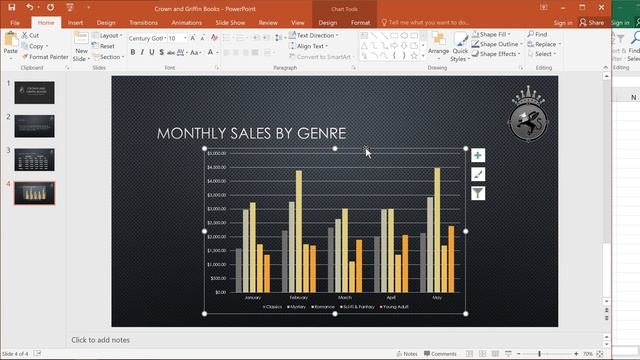Activate the Format Painter tool
The image size is (640, 360).
[x=45, y=57]
